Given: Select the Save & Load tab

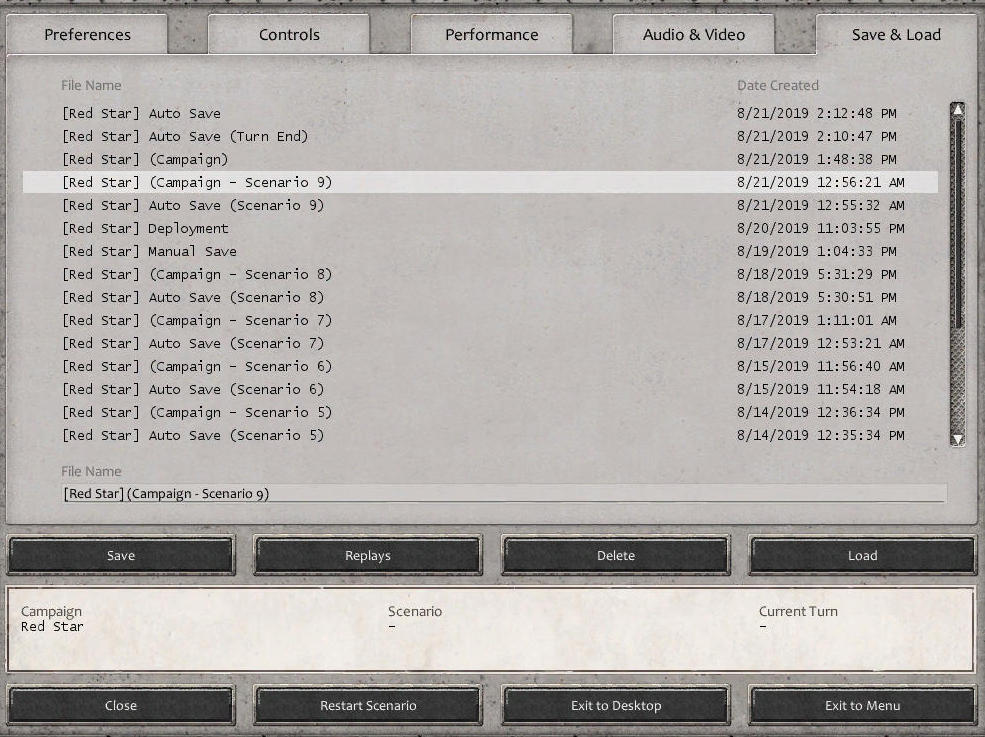Looking at the screenshot, I should click(895, 35).
